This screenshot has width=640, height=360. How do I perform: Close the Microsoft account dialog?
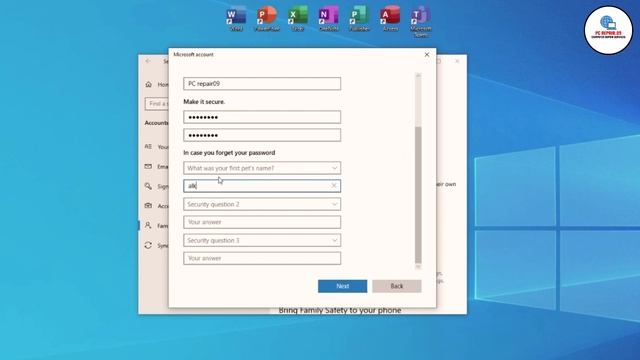(x=427, y=54)
